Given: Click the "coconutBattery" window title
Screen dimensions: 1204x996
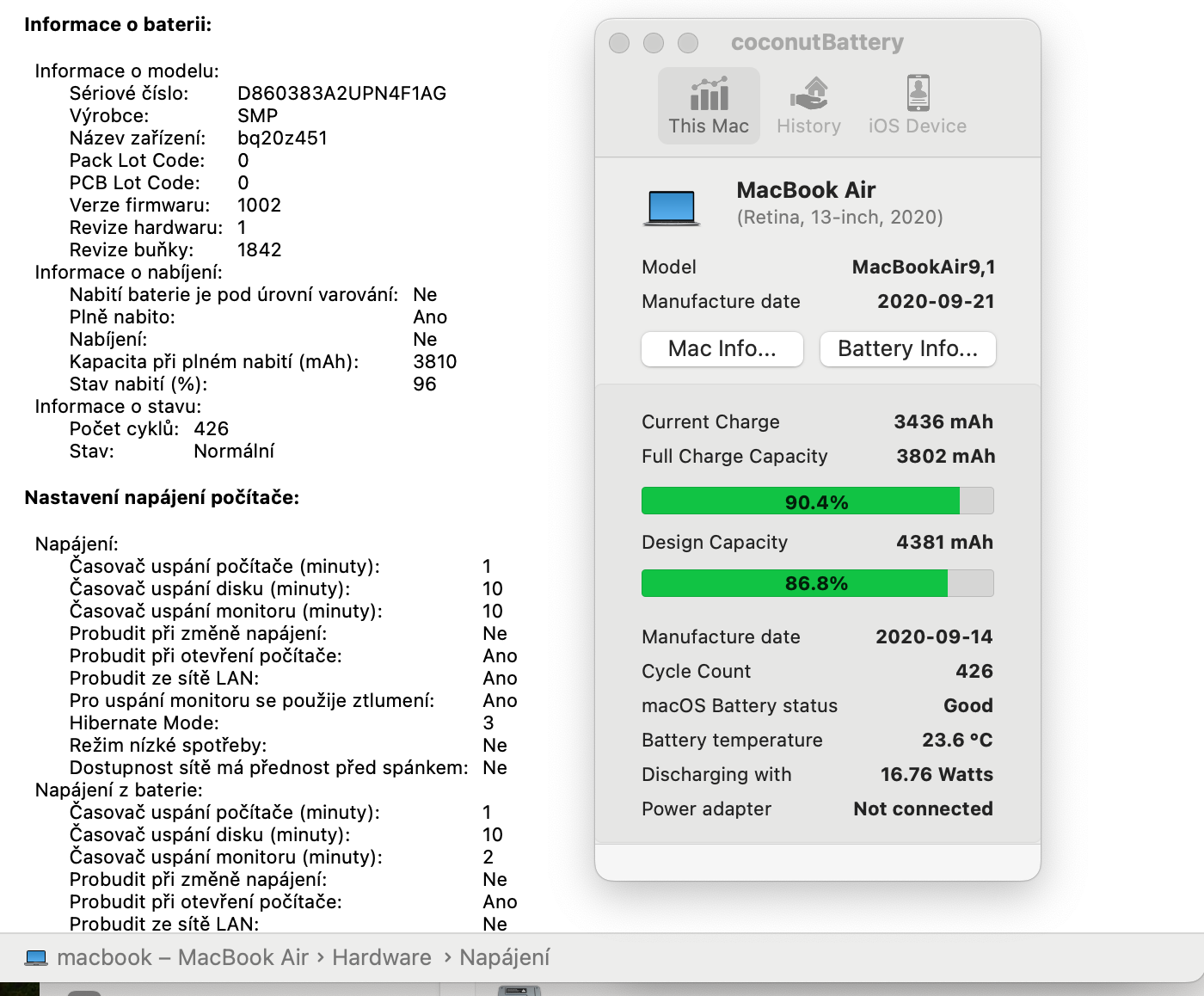Looking at the screenshot, I should pos(818,43).
